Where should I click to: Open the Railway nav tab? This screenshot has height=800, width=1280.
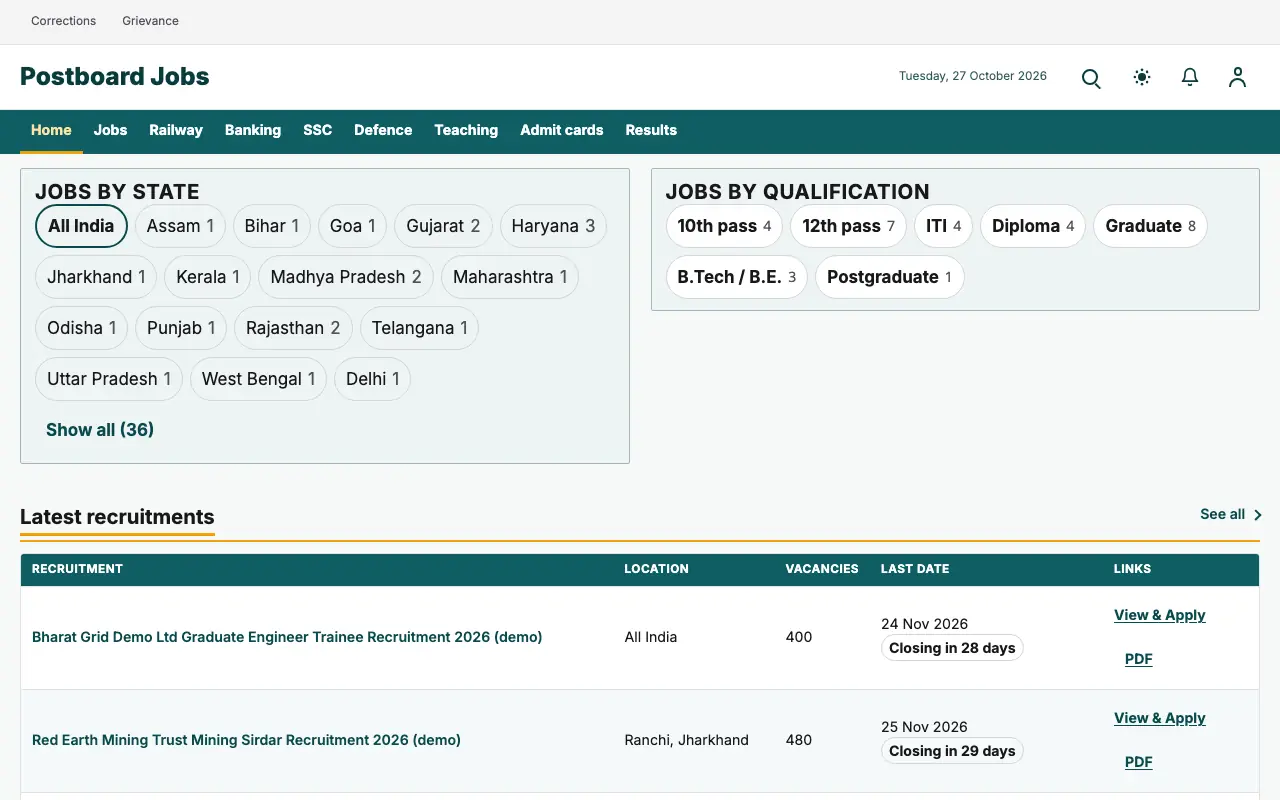(x=176, y=130)
